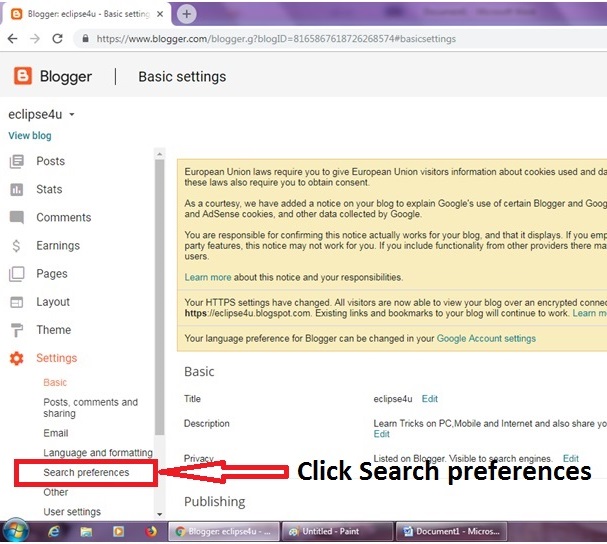The height and width of the screenshot is (544, 607).
Task: Click sidebar scrollbar up arrow
Action: click(159, 154)
